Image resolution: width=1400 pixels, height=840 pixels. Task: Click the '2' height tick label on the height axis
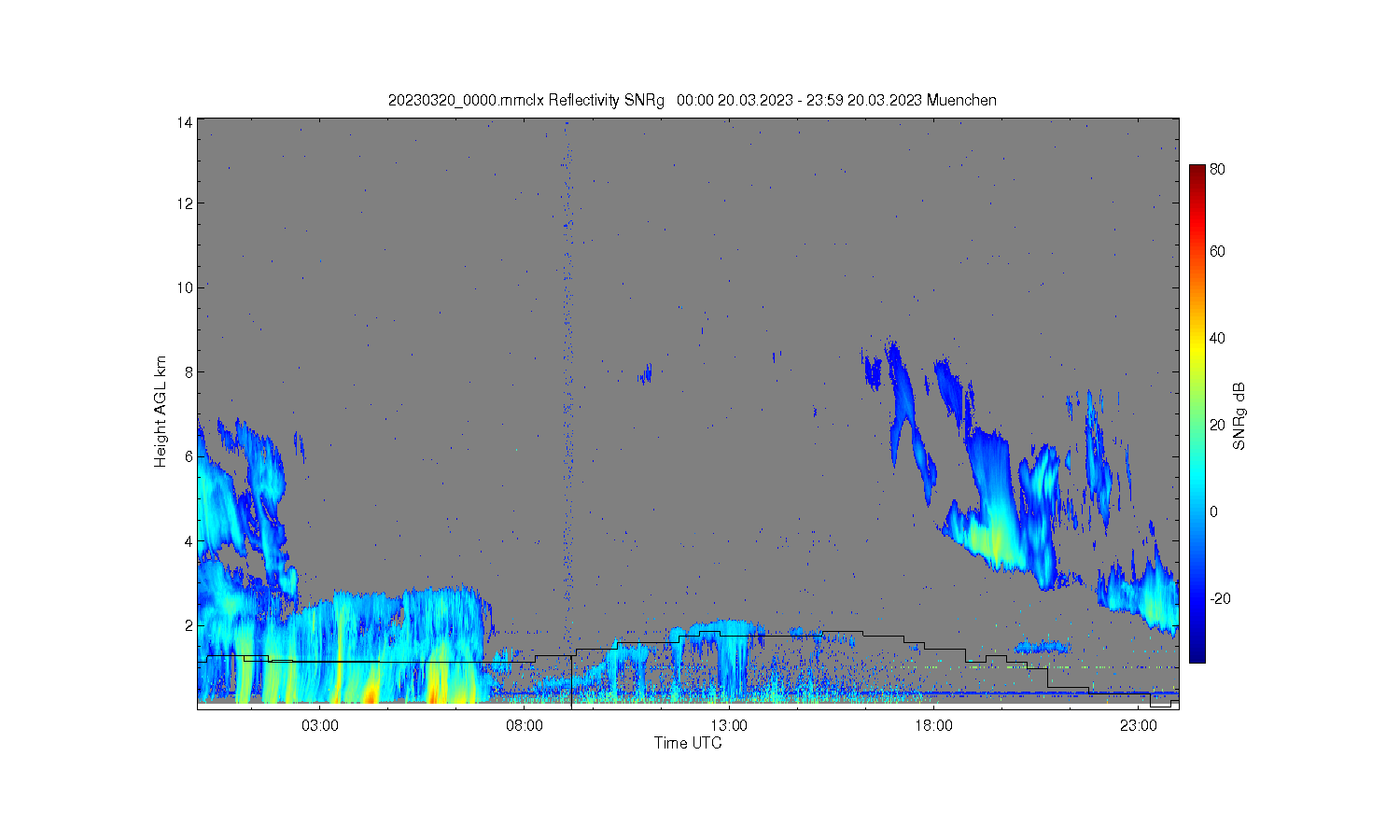click(x=189, y=624)
